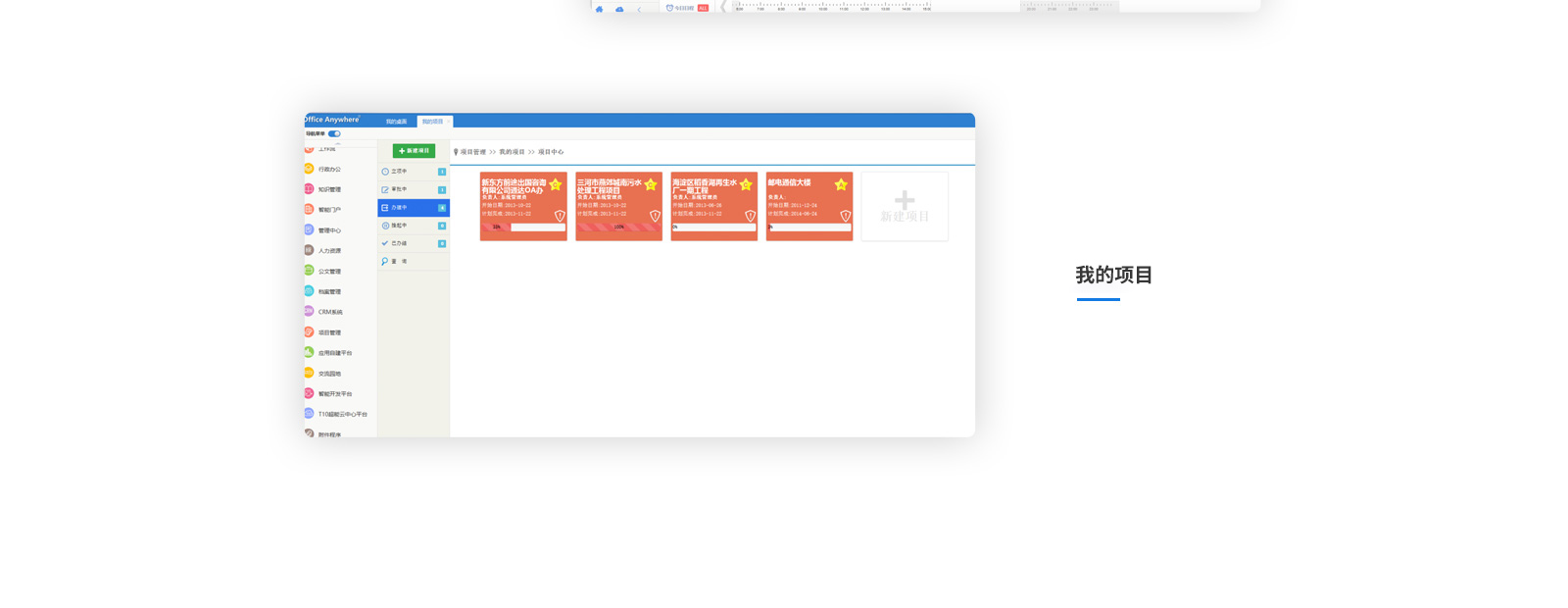Toggle the 导航菜单 switch

click(x=334, y=133)
